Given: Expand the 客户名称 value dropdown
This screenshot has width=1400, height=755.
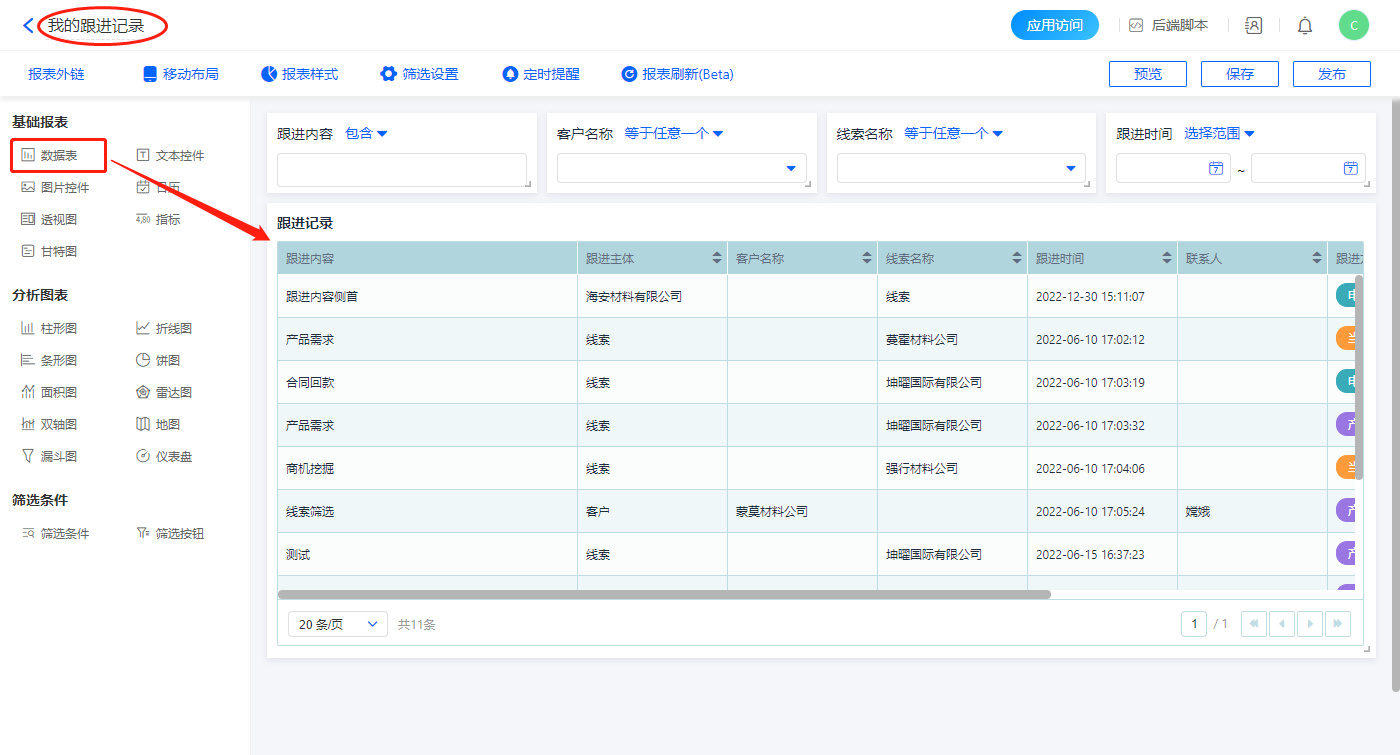Looking at the screenshot, I should pos(791,169).
